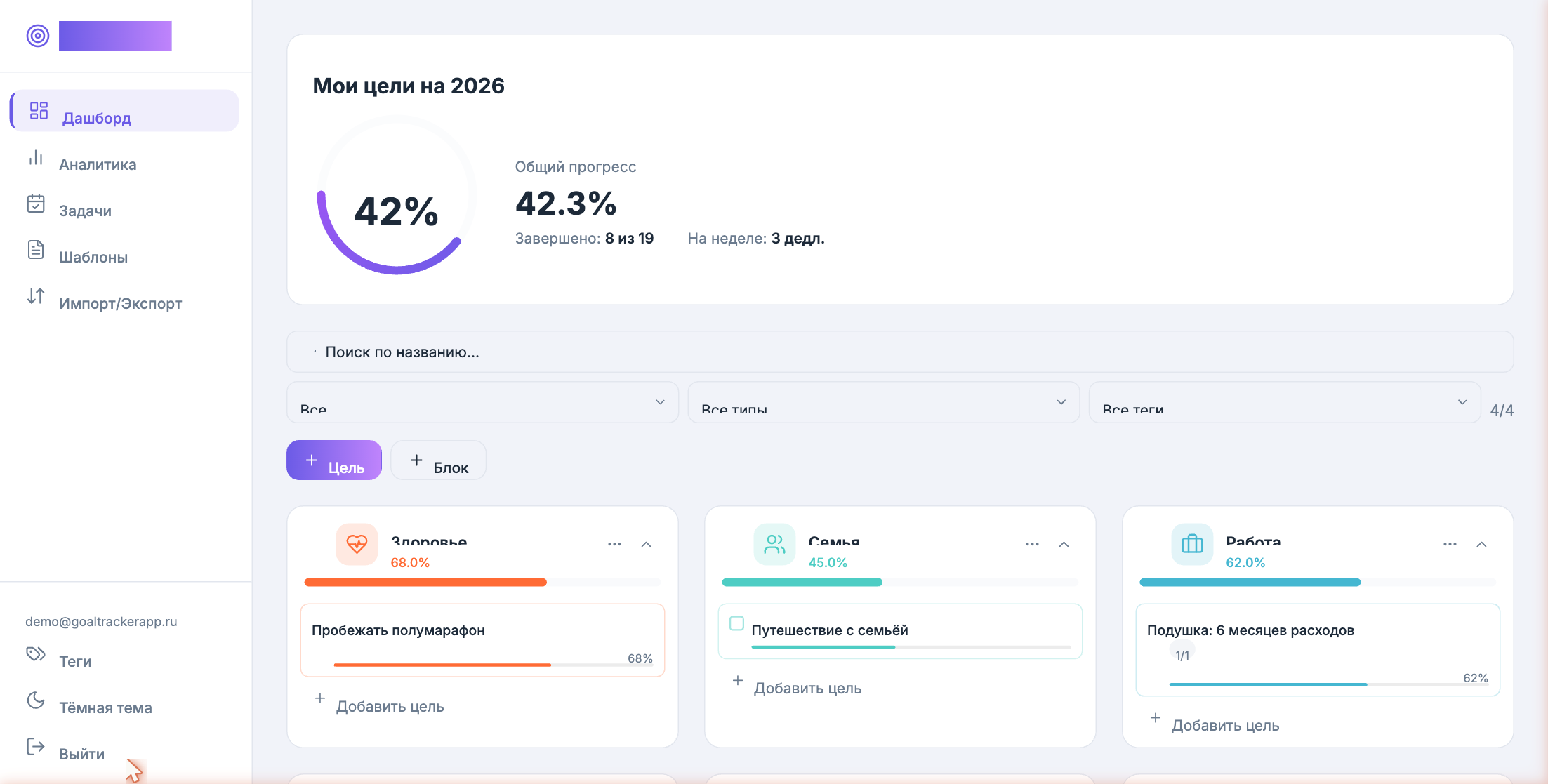Collapse the Работа block with its chevron

coord(1481,544)
